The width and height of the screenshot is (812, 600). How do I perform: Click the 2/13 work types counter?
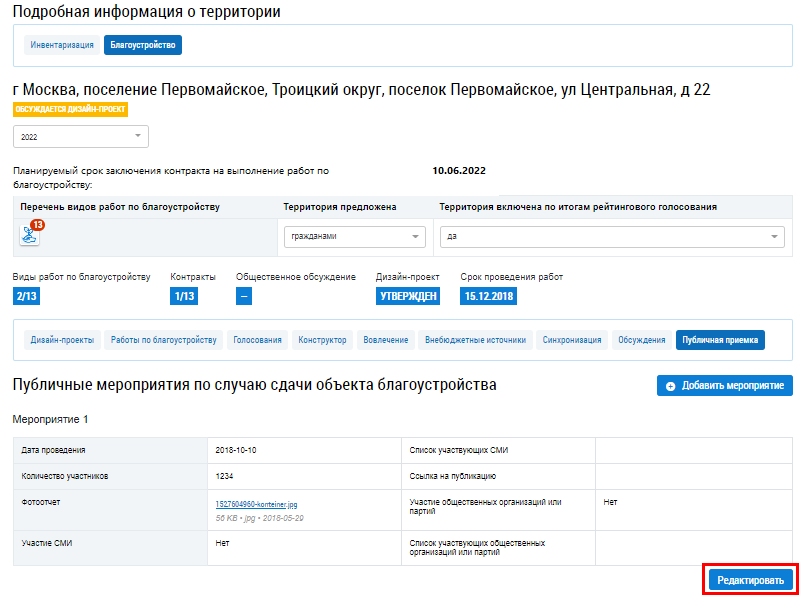point(27,296)
